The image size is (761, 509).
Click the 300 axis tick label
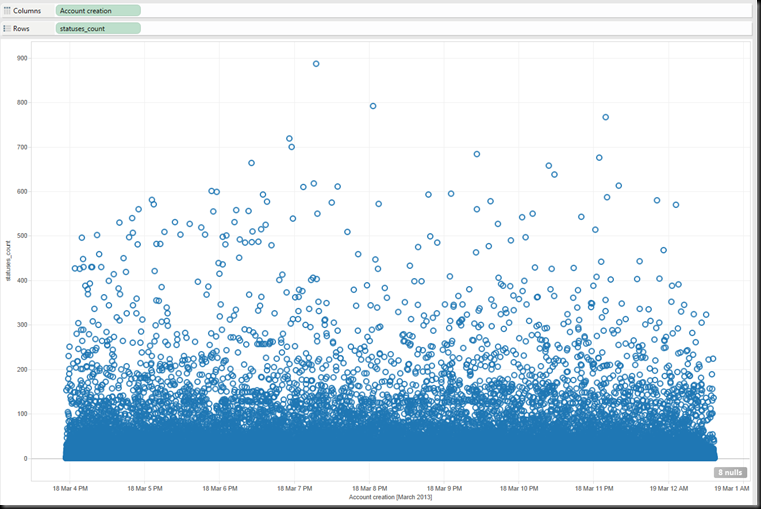22,325
